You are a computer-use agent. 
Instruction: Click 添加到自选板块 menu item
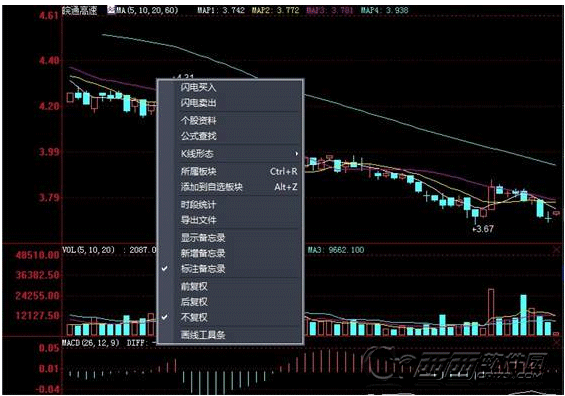pos(230,187)
